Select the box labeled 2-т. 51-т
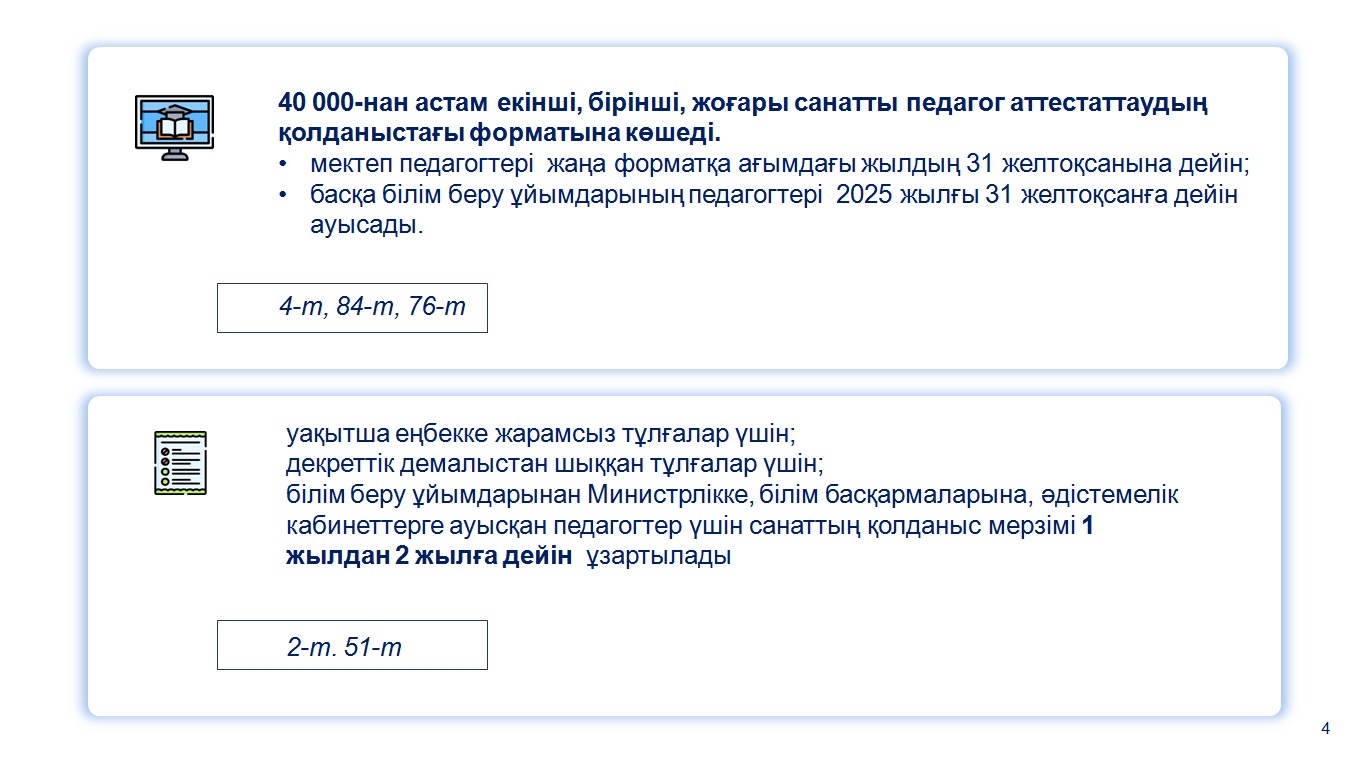1366x768 pixels. (x=352, y=645)
